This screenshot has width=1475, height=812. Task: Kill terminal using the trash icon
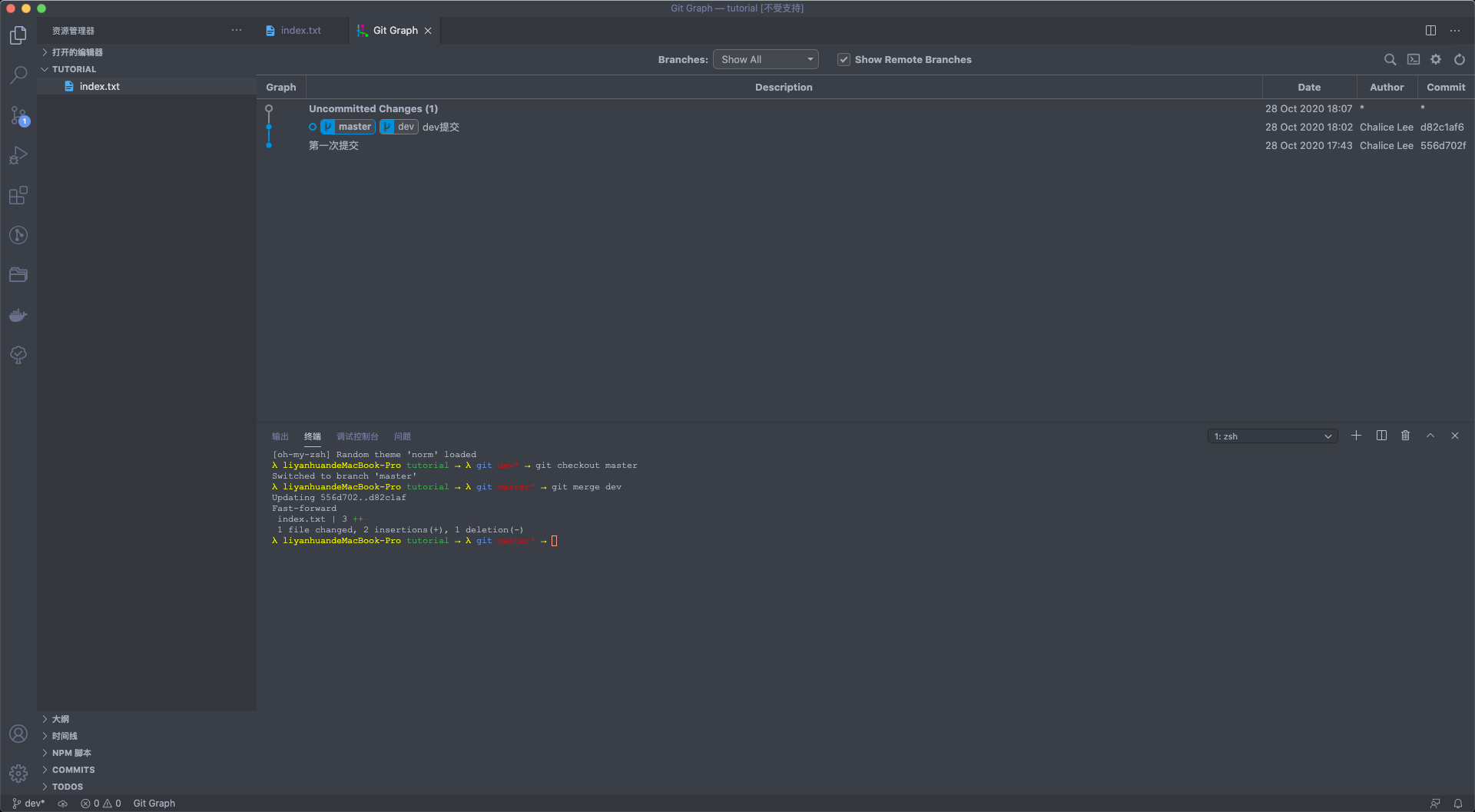click(x=1405, y=436)
